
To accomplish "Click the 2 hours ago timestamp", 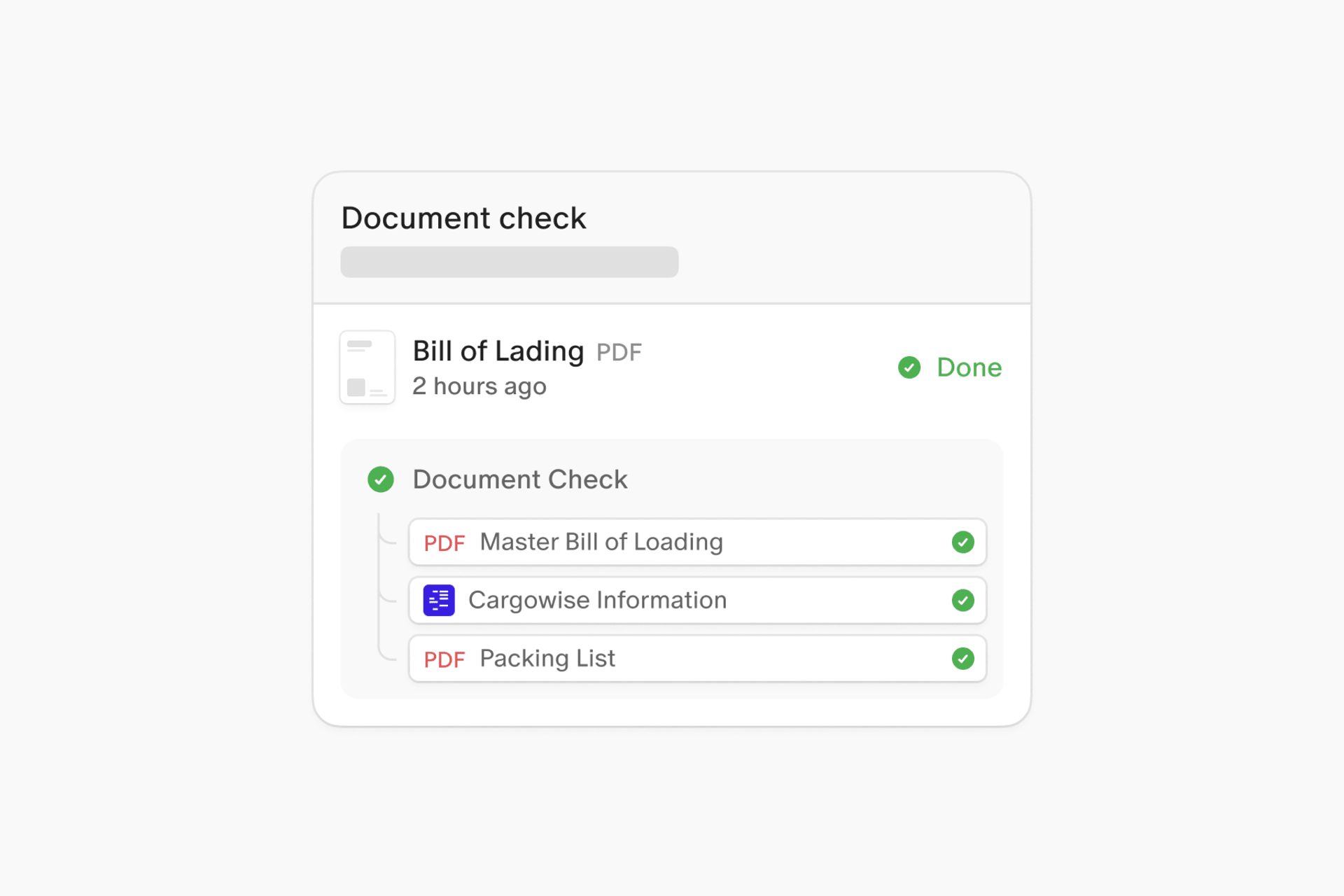I will tap(479, 386).
